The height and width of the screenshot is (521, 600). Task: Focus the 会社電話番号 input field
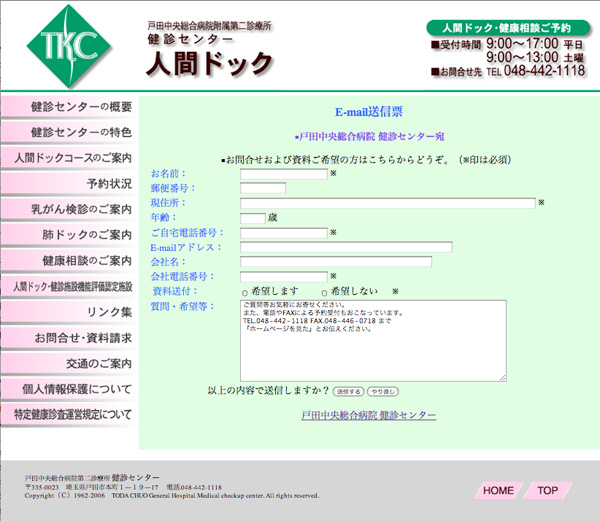click(x=284, y=277)
